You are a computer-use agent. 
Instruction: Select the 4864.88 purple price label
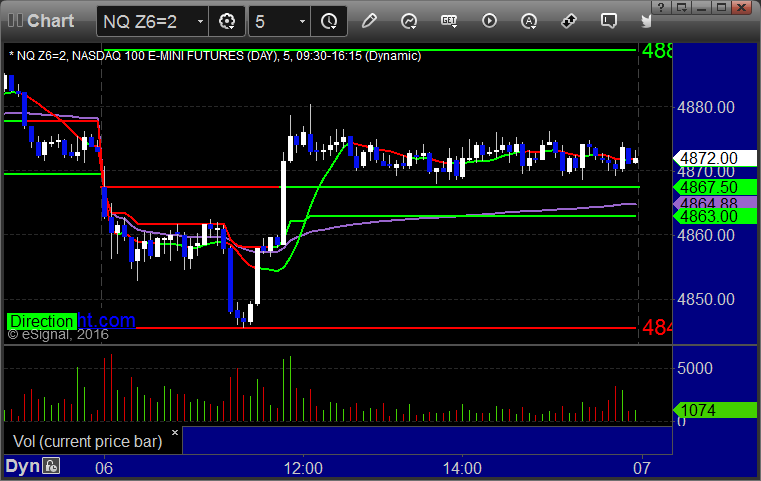point(715,202)
